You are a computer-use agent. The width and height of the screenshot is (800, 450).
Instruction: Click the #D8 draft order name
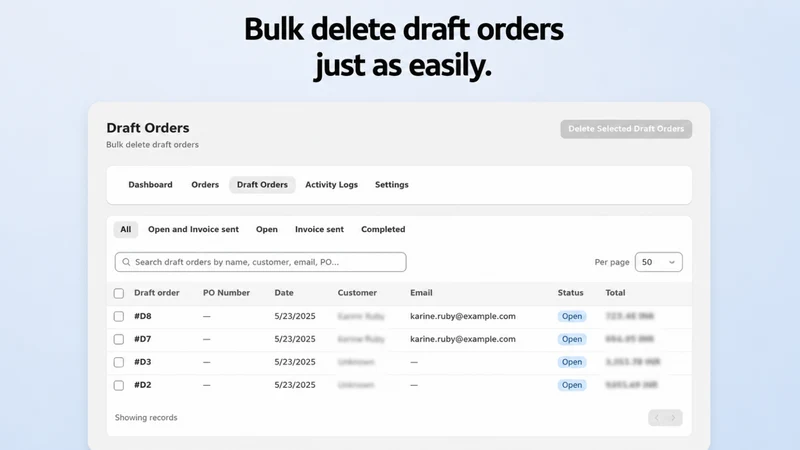[143, 316]
